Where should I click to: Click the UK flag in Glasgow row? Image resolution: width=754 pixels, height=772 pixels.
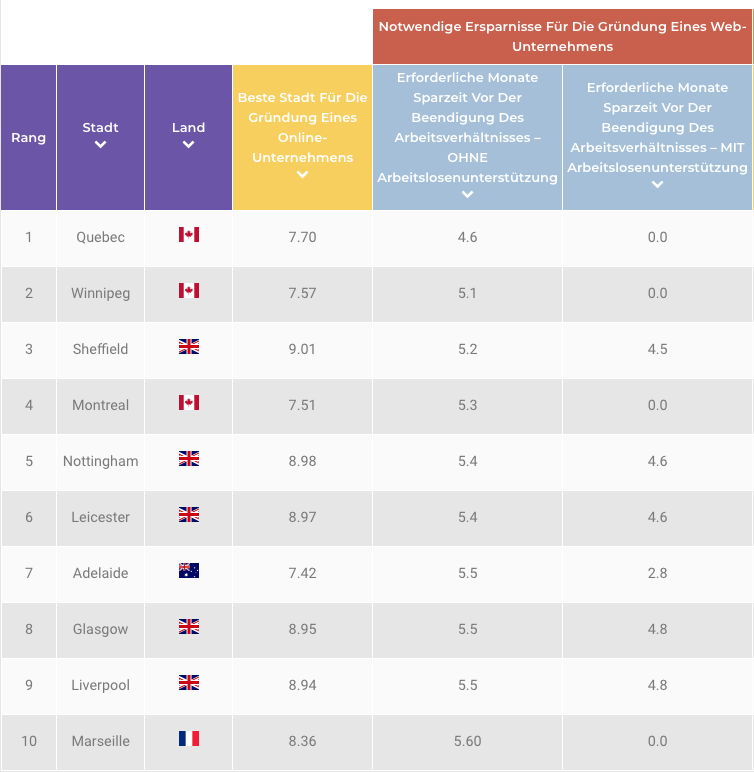pos(188,627)
